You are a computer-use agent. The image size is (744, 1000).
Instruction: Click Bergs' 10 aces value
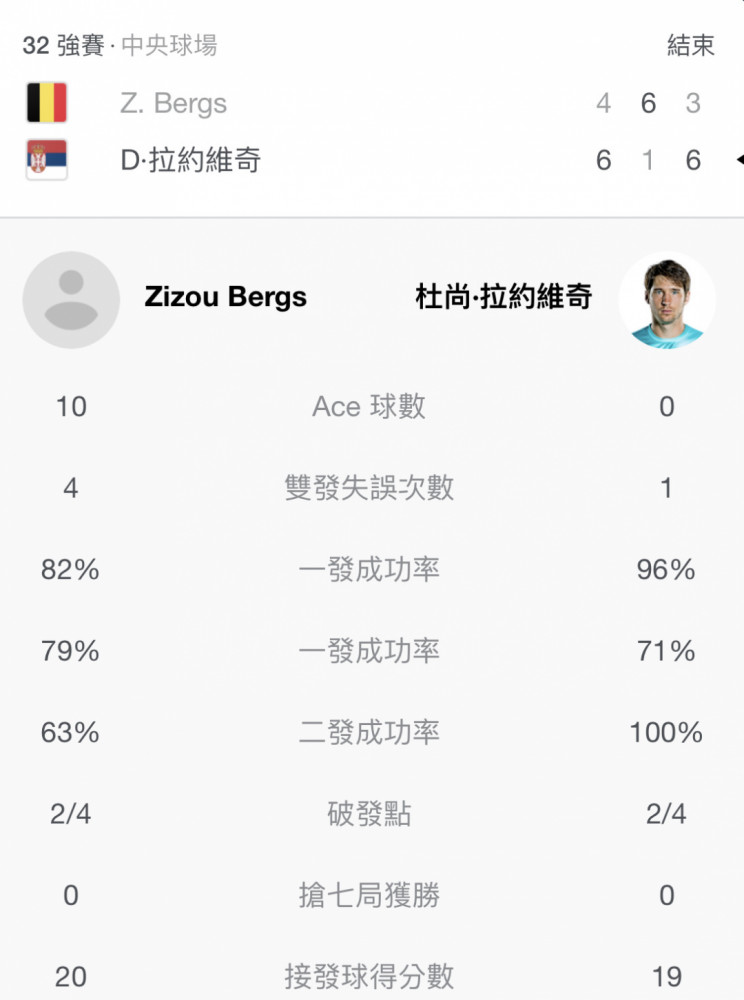click(71, 406)
